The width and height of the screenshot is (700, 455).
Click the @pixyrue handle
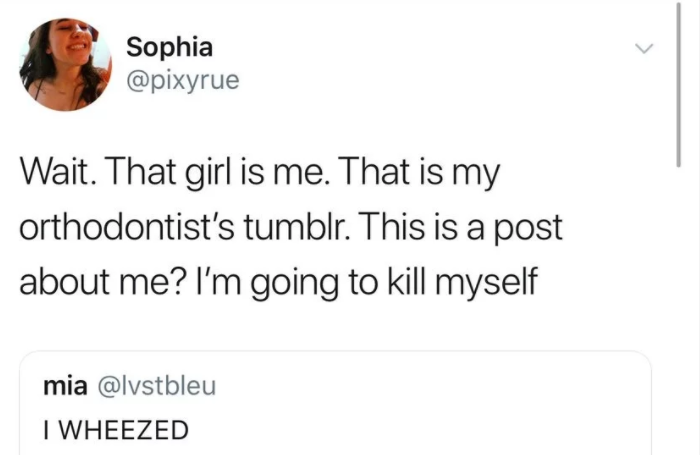(183, 79)
